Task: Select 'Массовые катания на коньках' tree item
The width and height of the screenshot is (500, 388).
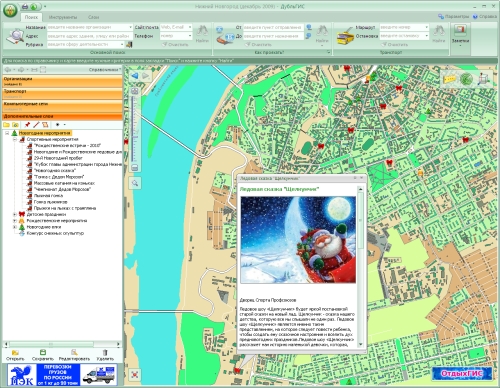Action: coord(64,183)
